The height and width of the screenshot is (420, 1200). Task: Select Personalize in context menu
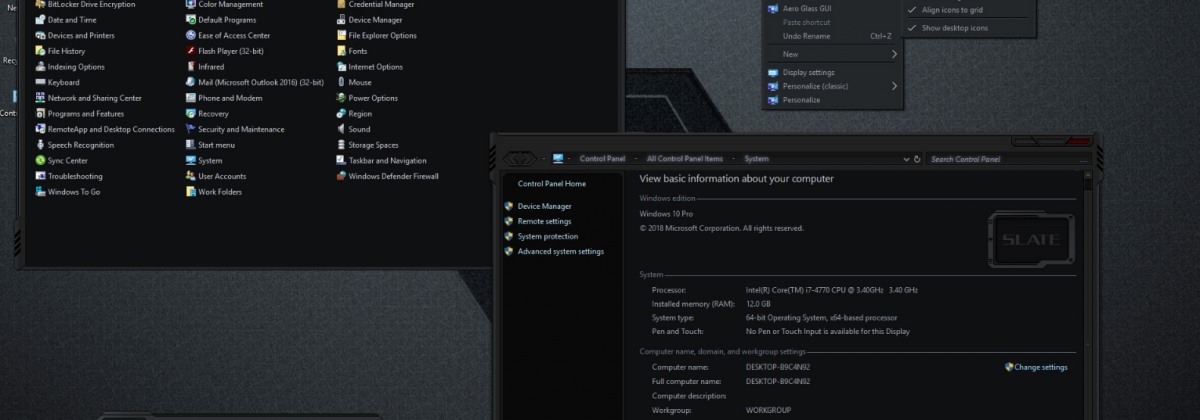(832, 100)
